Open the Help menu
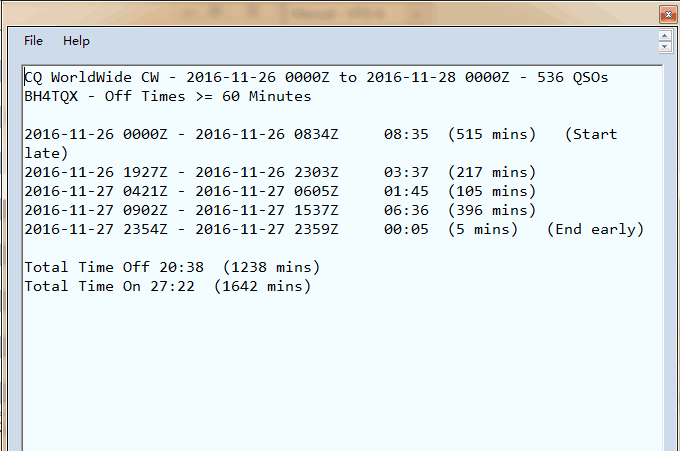The width and height of the screenshot is (680, 451). point(76,41)
